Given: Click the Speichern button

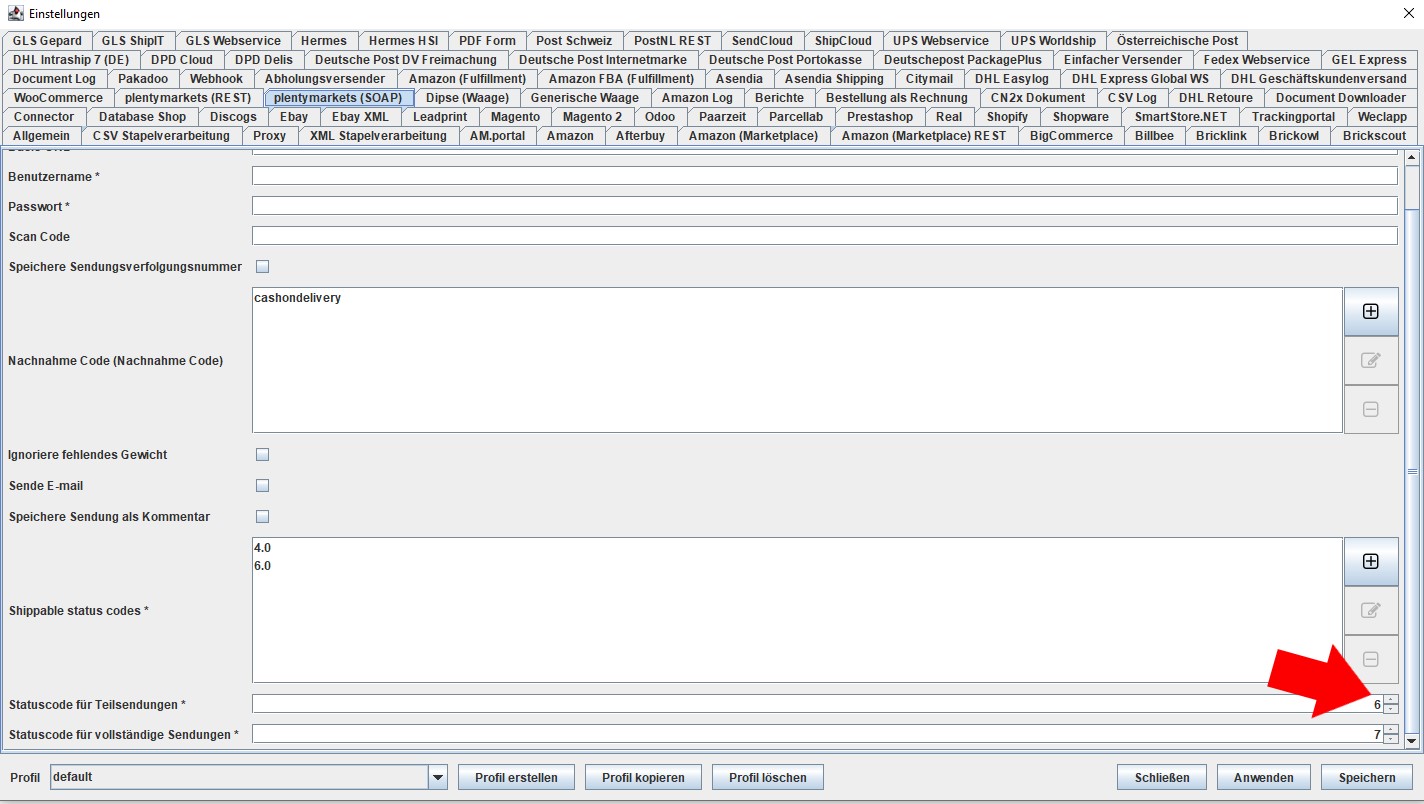Looking at the screenshot, I should [1367, 777].
